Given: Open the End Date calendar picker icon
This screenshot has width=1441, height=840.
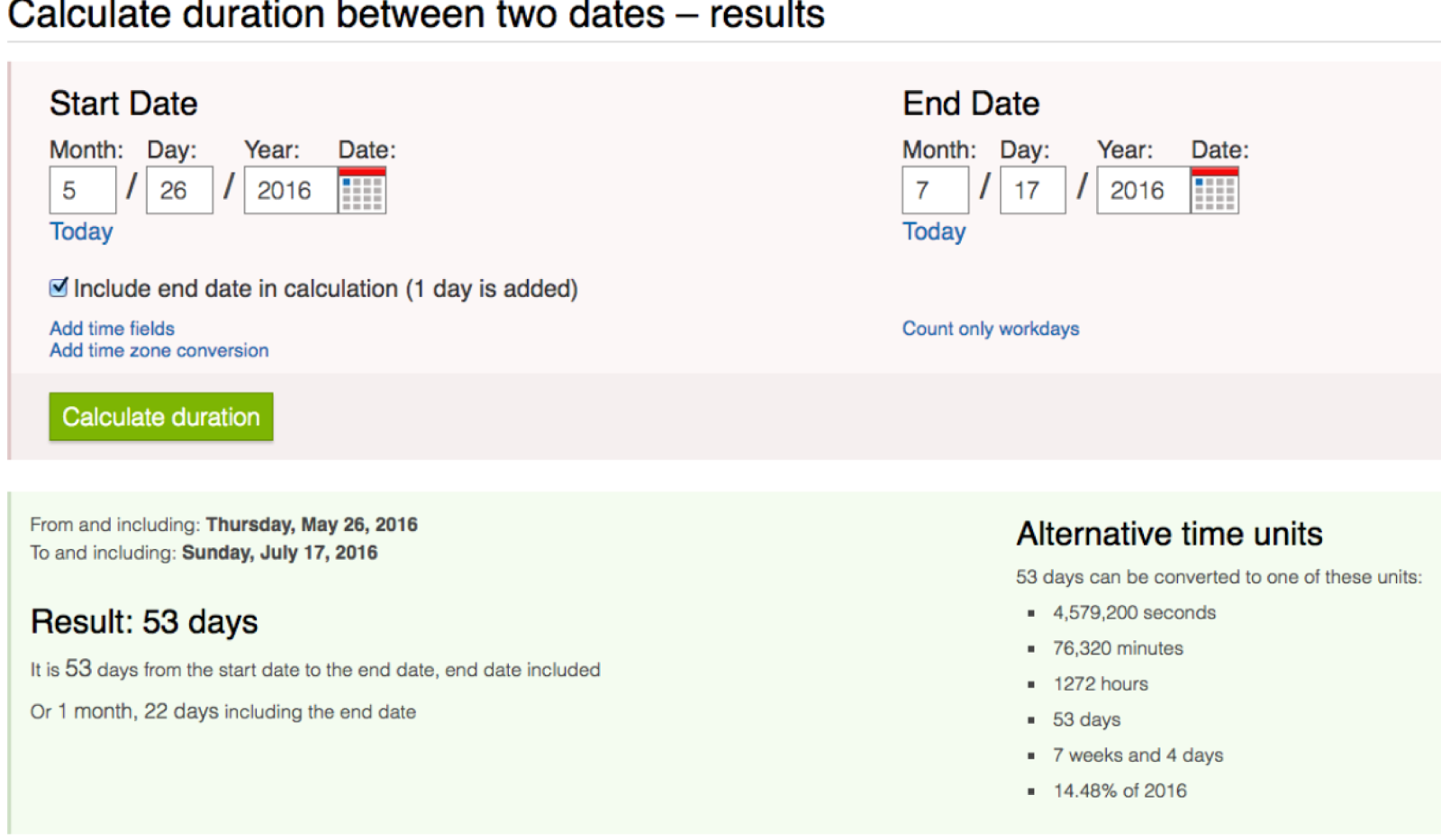Looking at the screenshot, I should coord(1214,190).
